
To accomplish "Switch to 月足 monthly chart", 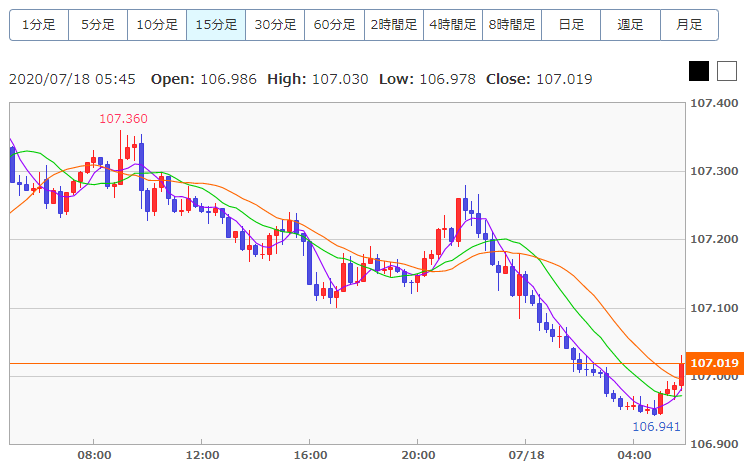I will (689, 25).
